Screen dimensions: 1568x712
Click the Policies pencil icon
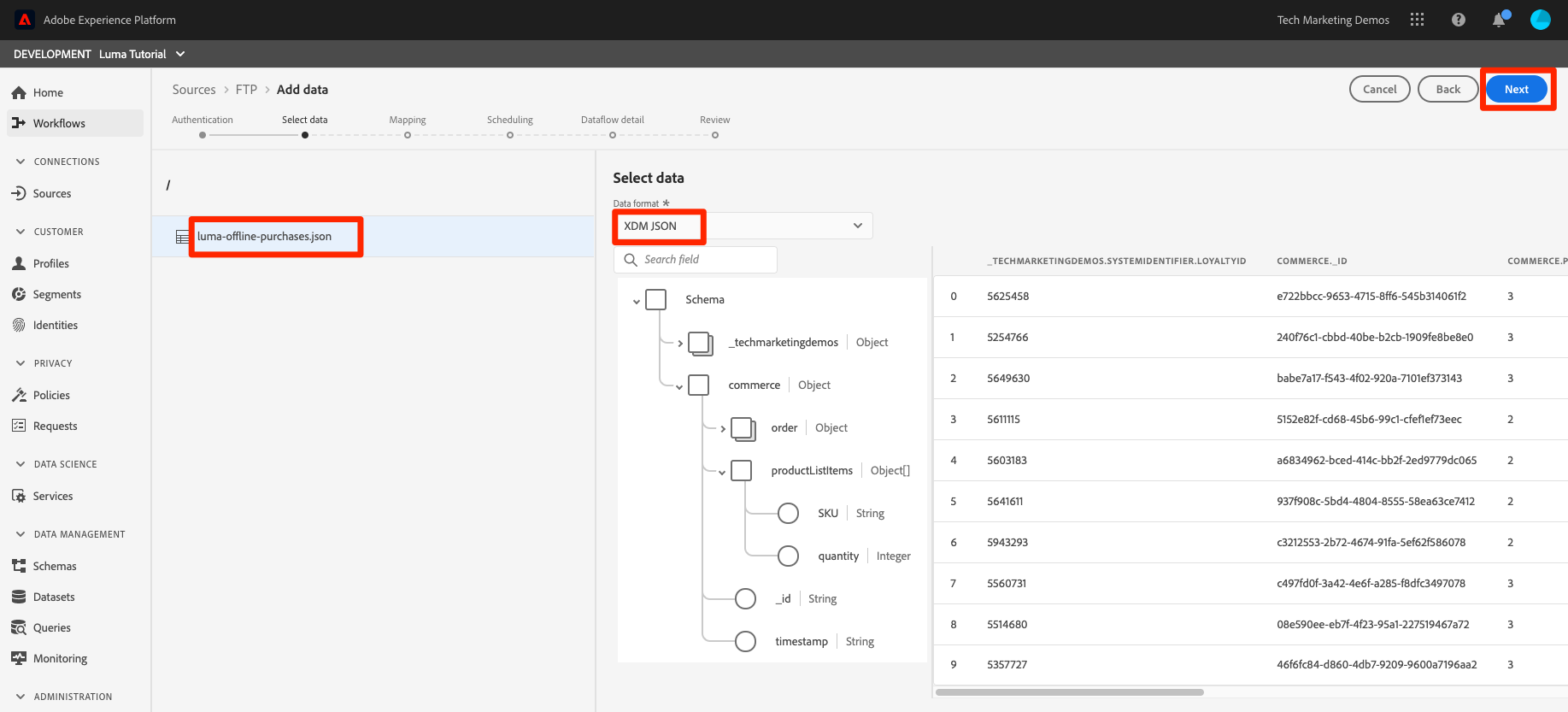click(x=19, y=395)
